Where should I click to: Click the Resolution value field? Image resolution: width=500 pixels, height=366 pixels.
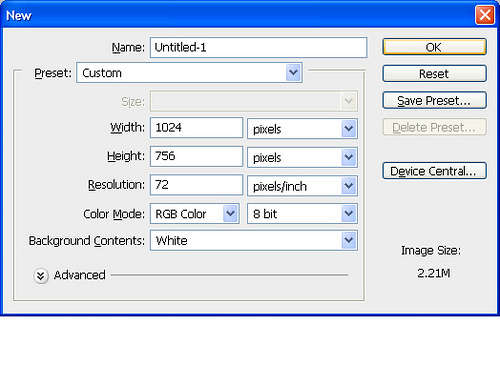(196, 185)
